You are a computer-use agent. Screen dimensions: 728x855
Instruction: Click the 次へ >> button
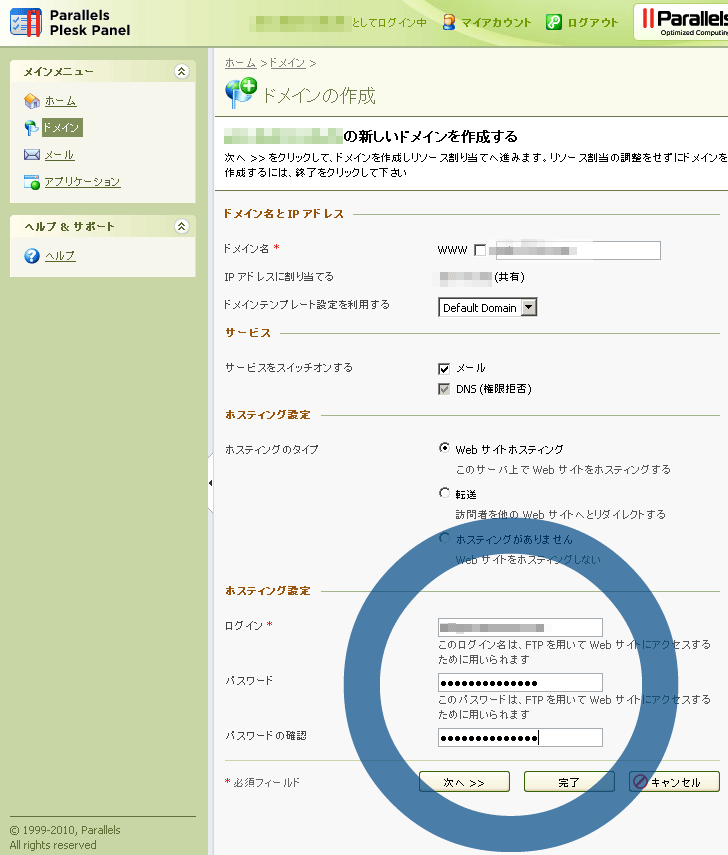[464, 782]
